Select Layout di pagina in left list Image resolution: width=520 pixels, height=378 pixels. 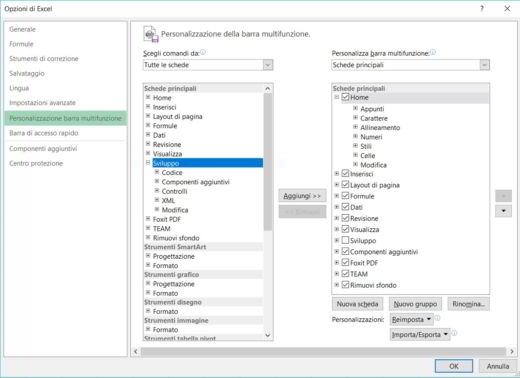tap(178, 116)
